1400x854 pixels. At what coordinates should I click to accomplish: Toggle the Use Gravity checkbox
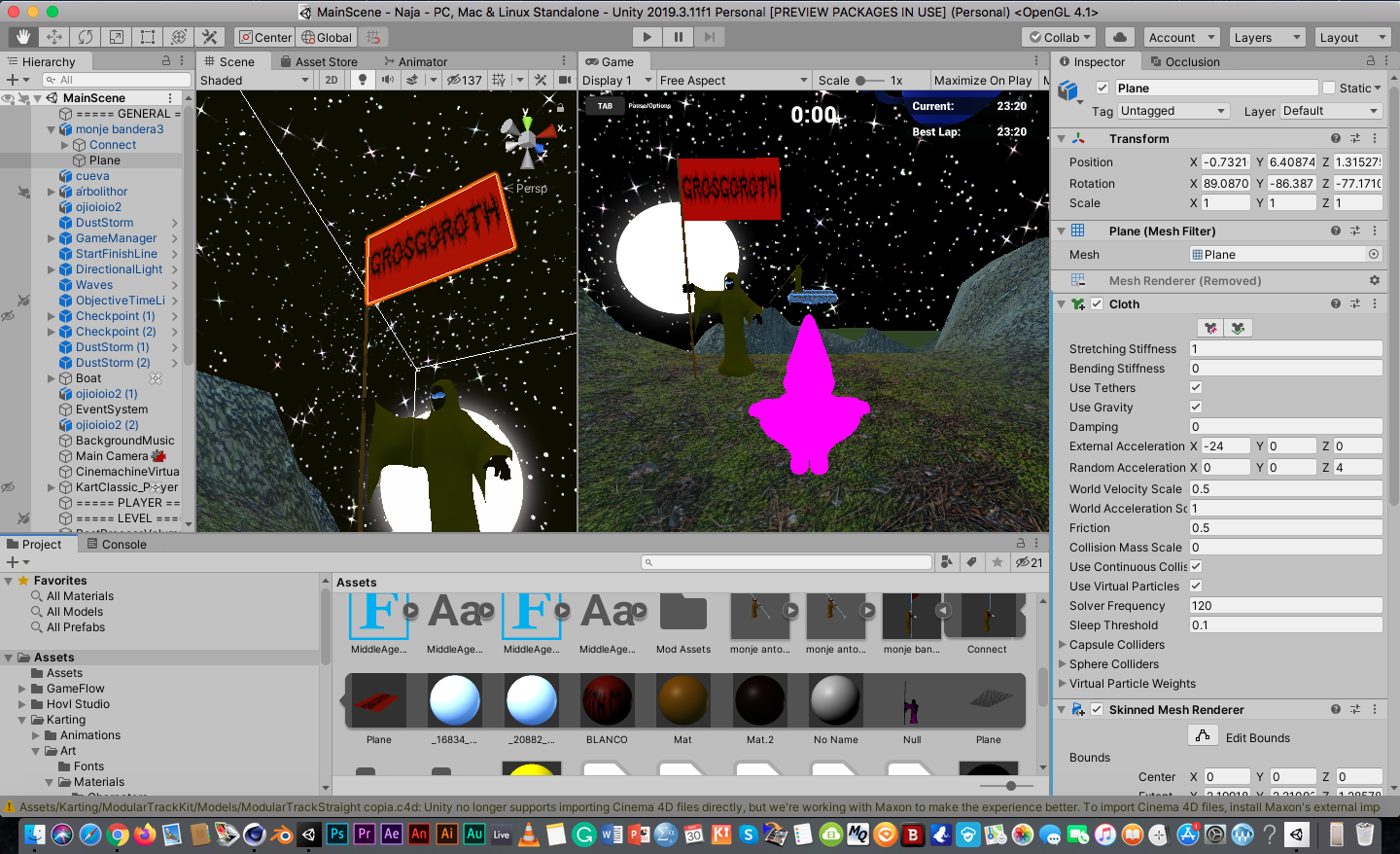pyautogui.click(x=1196, y=408)
